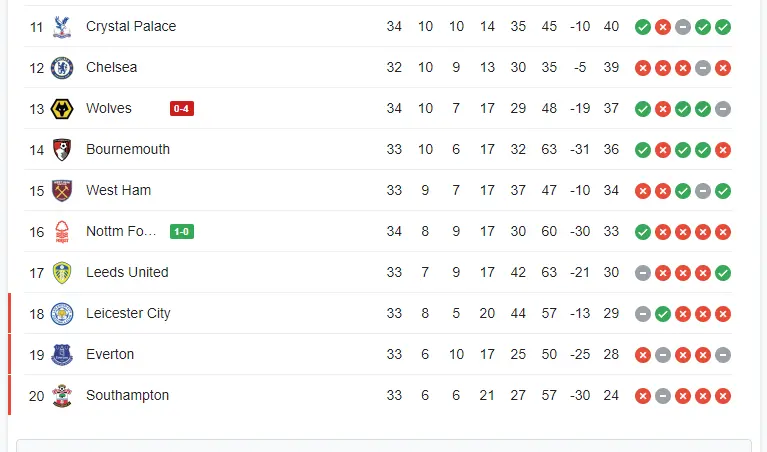
Task: Click the Southampton club crest
Action: 63,396
